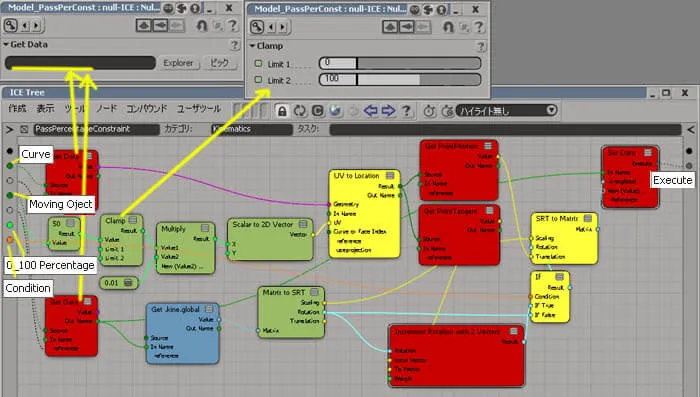This screenshot has height=397, width=700.
Task: Collapse the Get Data section triangle
Action: (6, 45)
